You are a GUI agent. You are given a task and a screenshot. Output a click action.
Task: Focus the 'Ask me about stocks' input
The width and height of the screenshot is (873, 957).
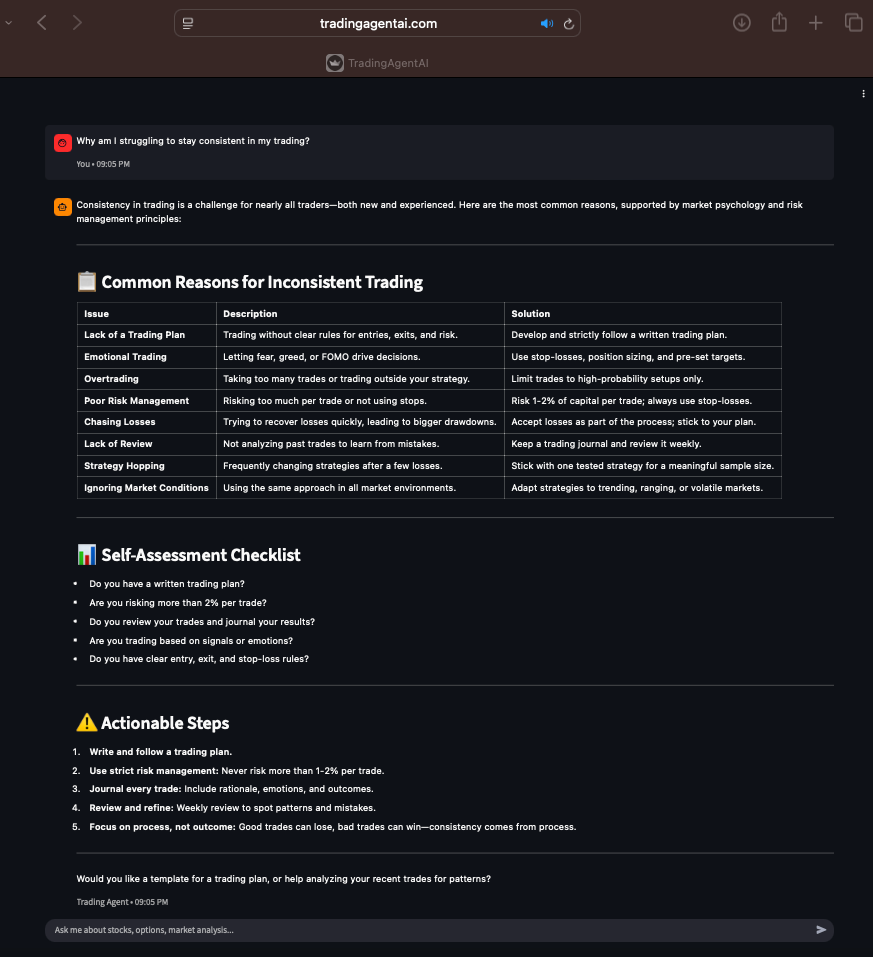pyautogui.click(x=428, y=930)
